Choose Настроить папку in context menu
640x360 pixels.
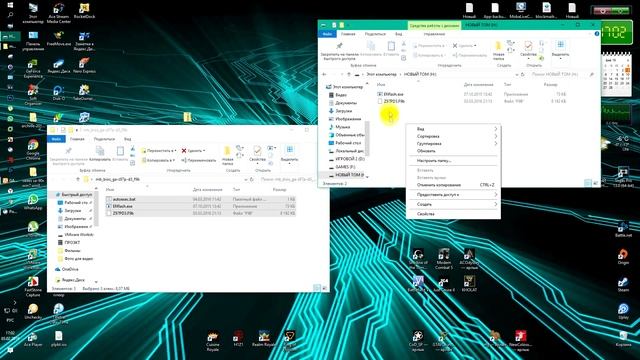(x=453, y=161)
